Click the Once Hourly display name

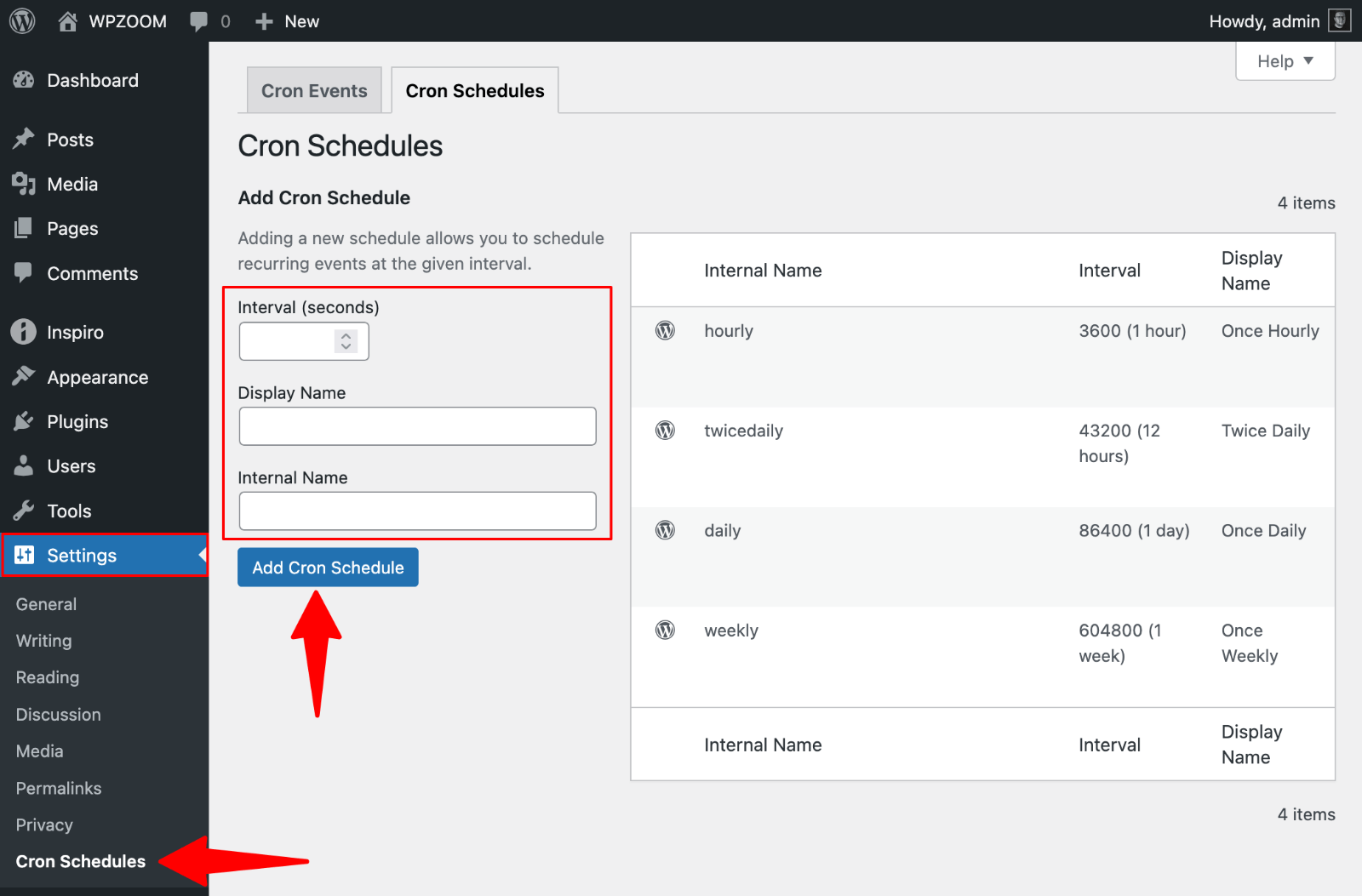click(1270, 331)
